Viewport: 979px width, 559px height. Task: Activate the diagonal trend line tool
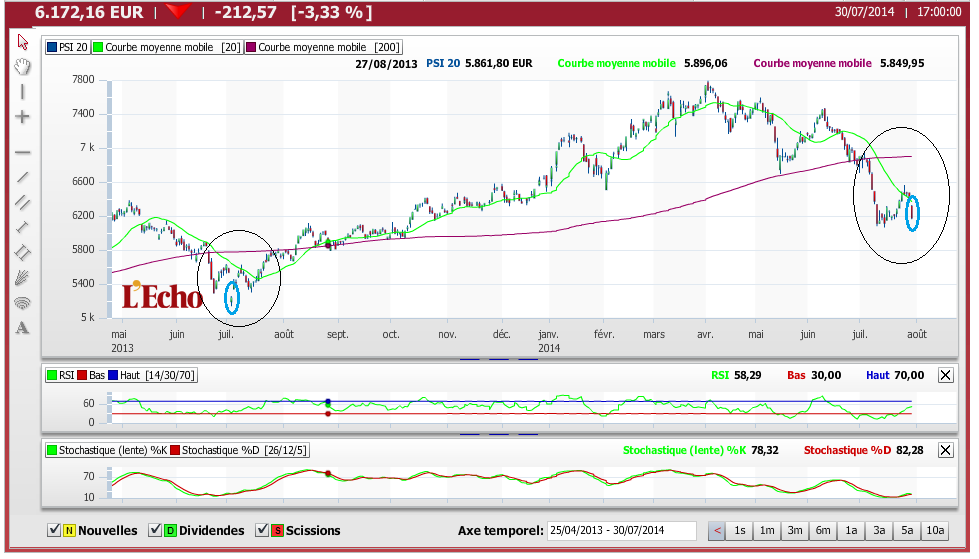coord(22,177)
